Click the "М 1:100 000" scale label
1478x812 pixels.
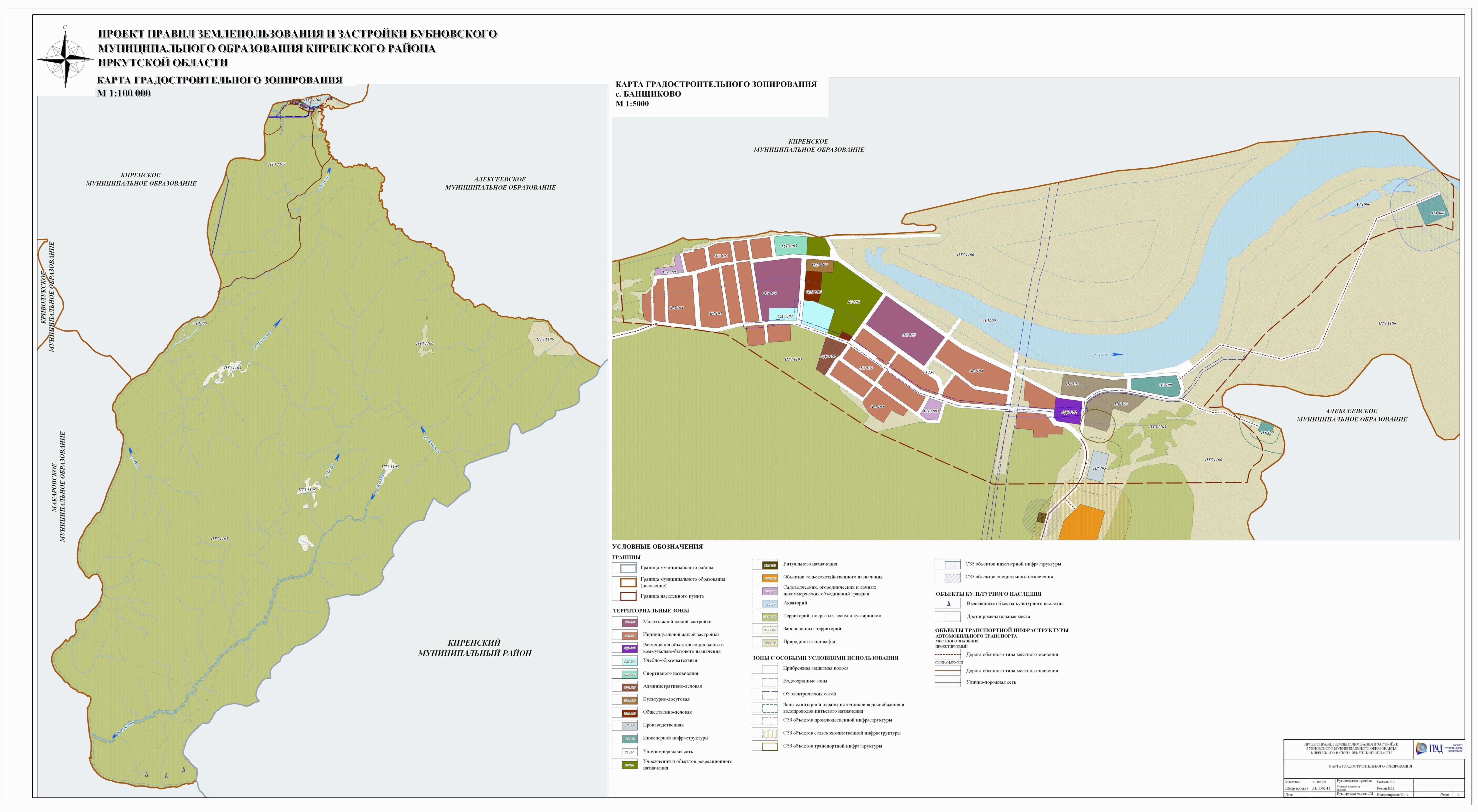click(x=124, y=94)
